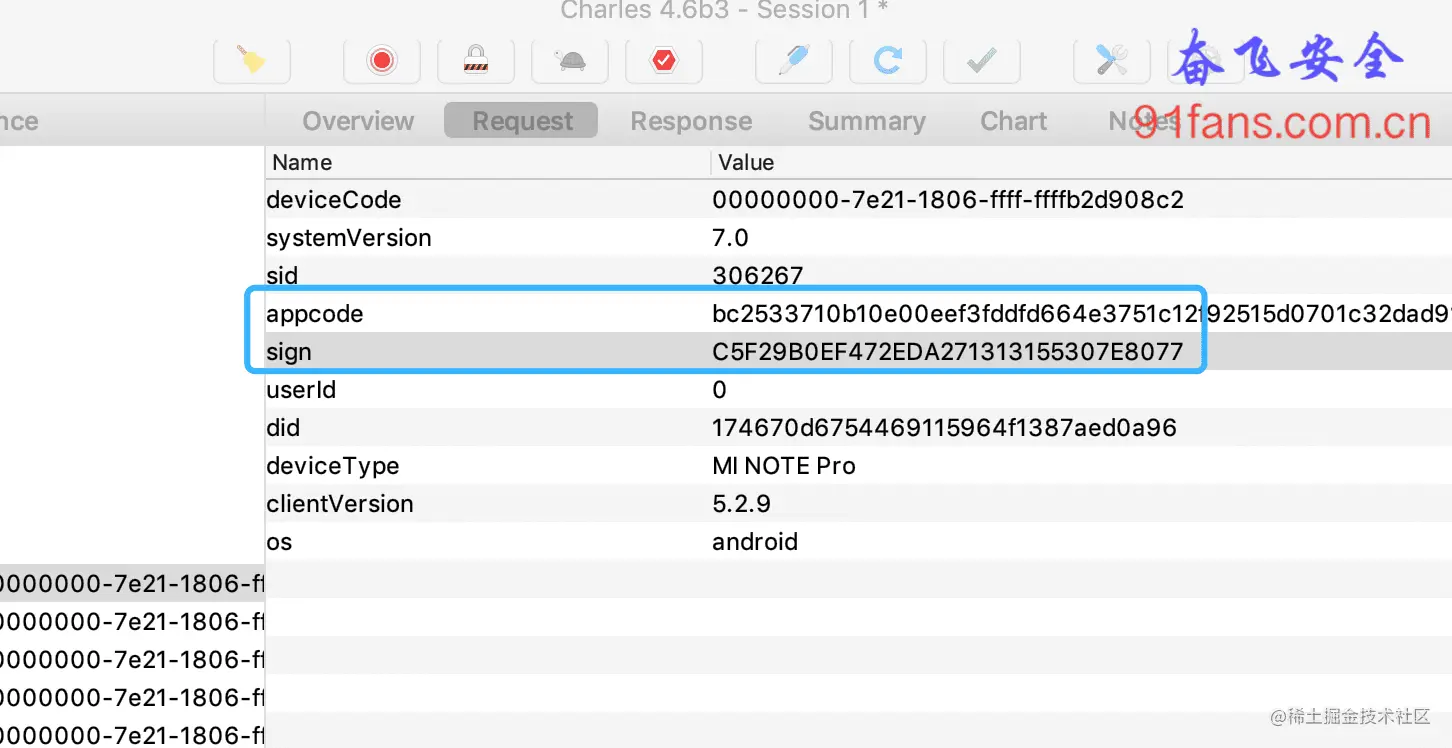
Task: Click the broom Clear Session icon
Action: [x=252, y=62]
